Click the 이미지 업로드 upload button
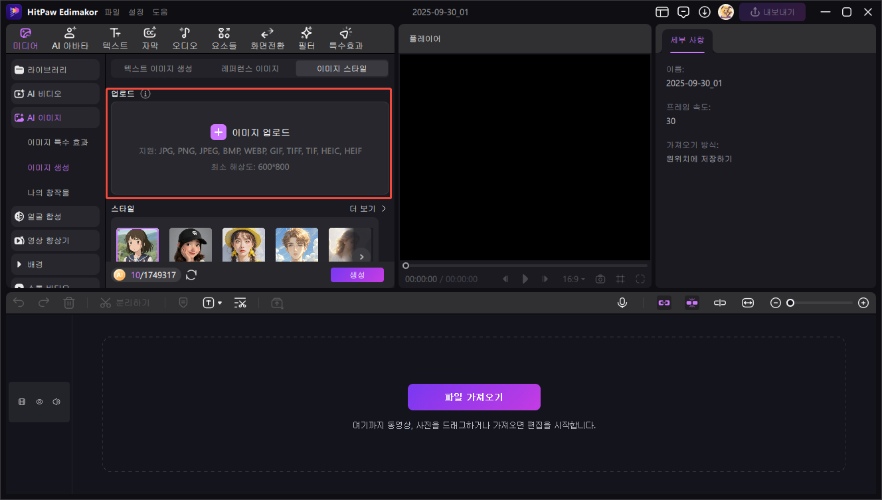Viewport: 882px width, 500px height. 250,132
